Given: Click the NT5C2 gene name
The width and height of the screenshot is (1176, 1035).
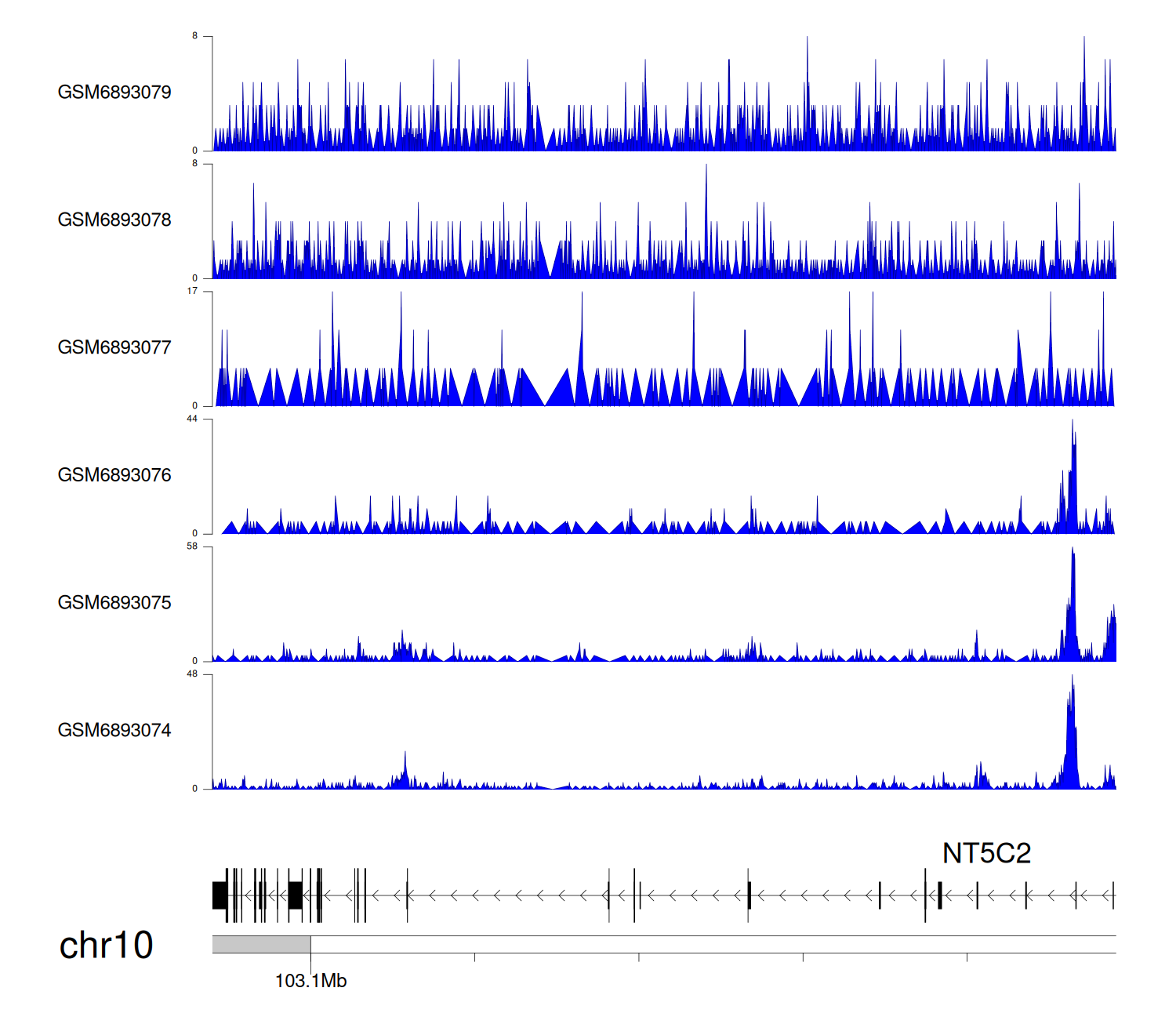Looking at the screenshot, I should coord(986,853).
